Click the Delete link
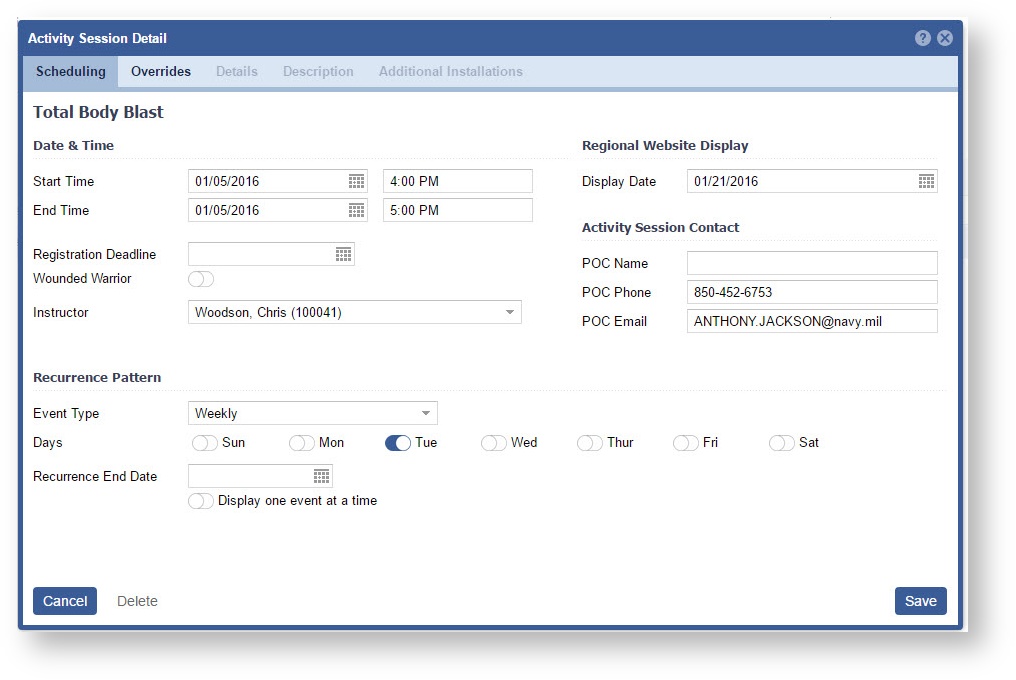Viewport: 1016px width, 680px height. 137,601
